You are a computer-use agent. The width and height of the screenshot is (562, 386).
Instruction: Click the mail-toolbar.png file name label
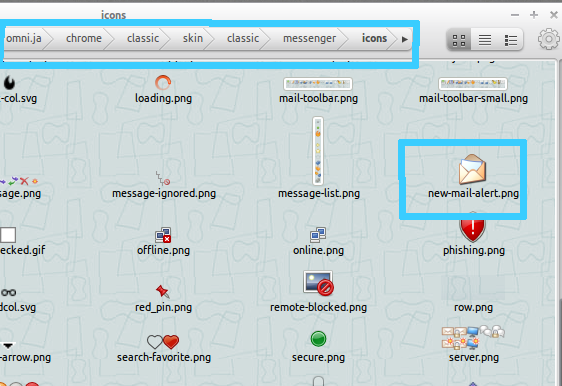click(x=318, y=98)
